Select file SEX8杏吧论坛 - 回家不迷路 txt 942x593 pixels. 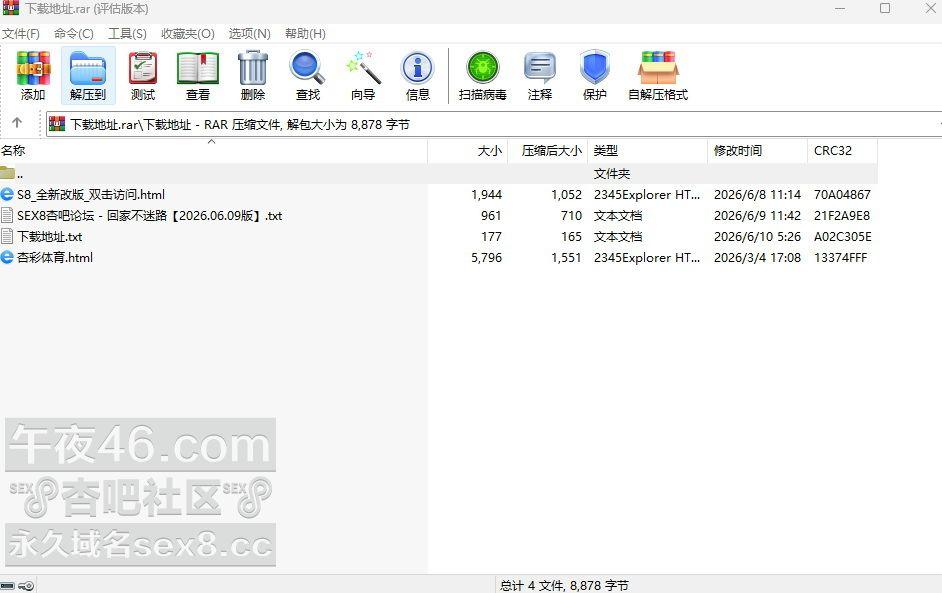tap(150, 216)
